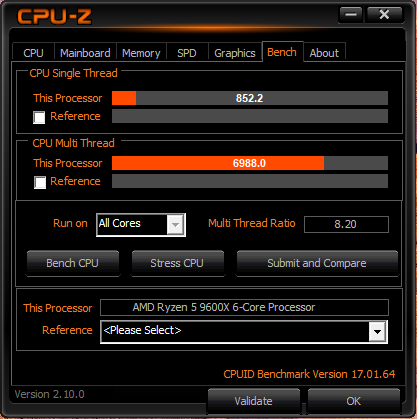Start benchmark with Bench CPU button
This screenshot has height=419, width=417.
(73, 263)
